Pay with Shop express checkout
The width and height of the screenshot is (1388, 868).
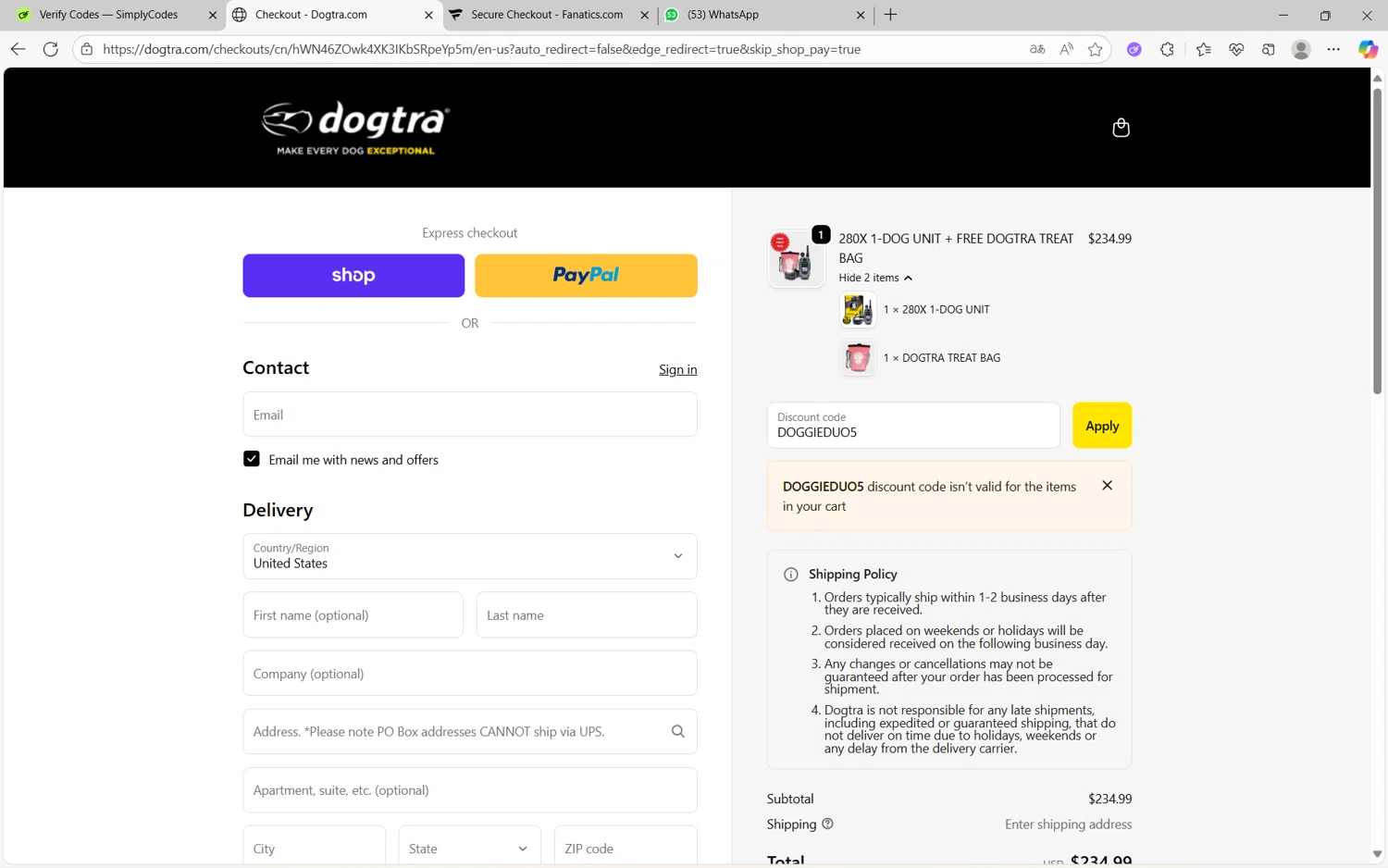(353, 276)
